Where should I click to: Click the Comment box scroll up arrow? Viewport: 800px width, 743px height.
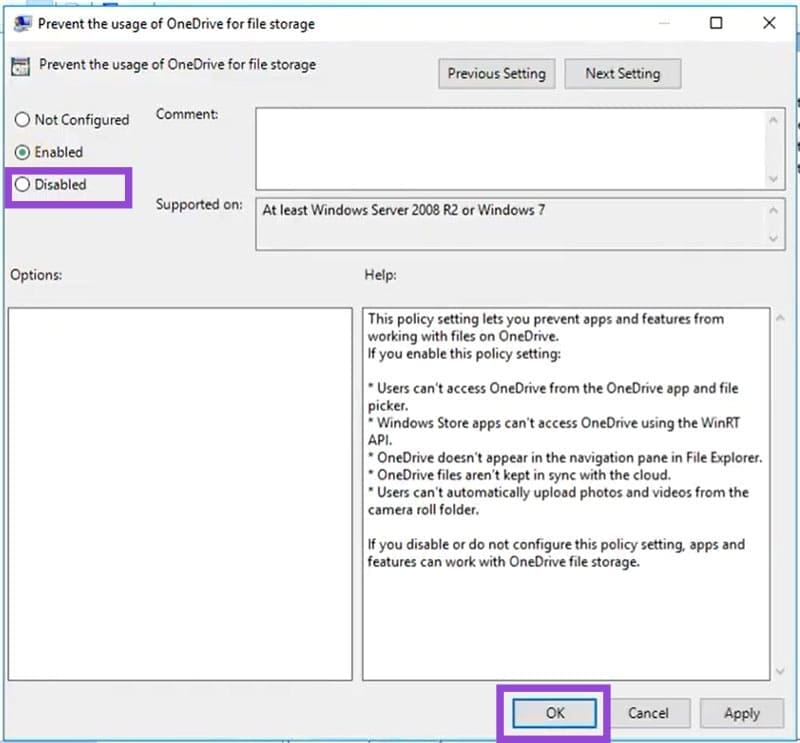click(x=773, y=120)
